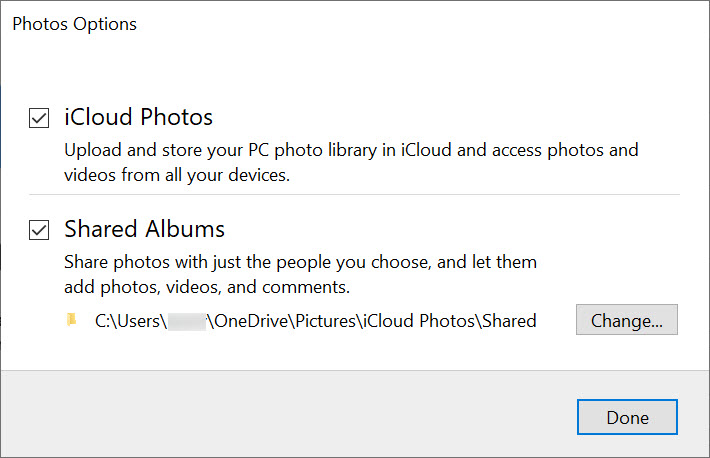710x458 pixels.
Task: Click the yellow folder icon beside the path
Action: (x=71, y=321)
